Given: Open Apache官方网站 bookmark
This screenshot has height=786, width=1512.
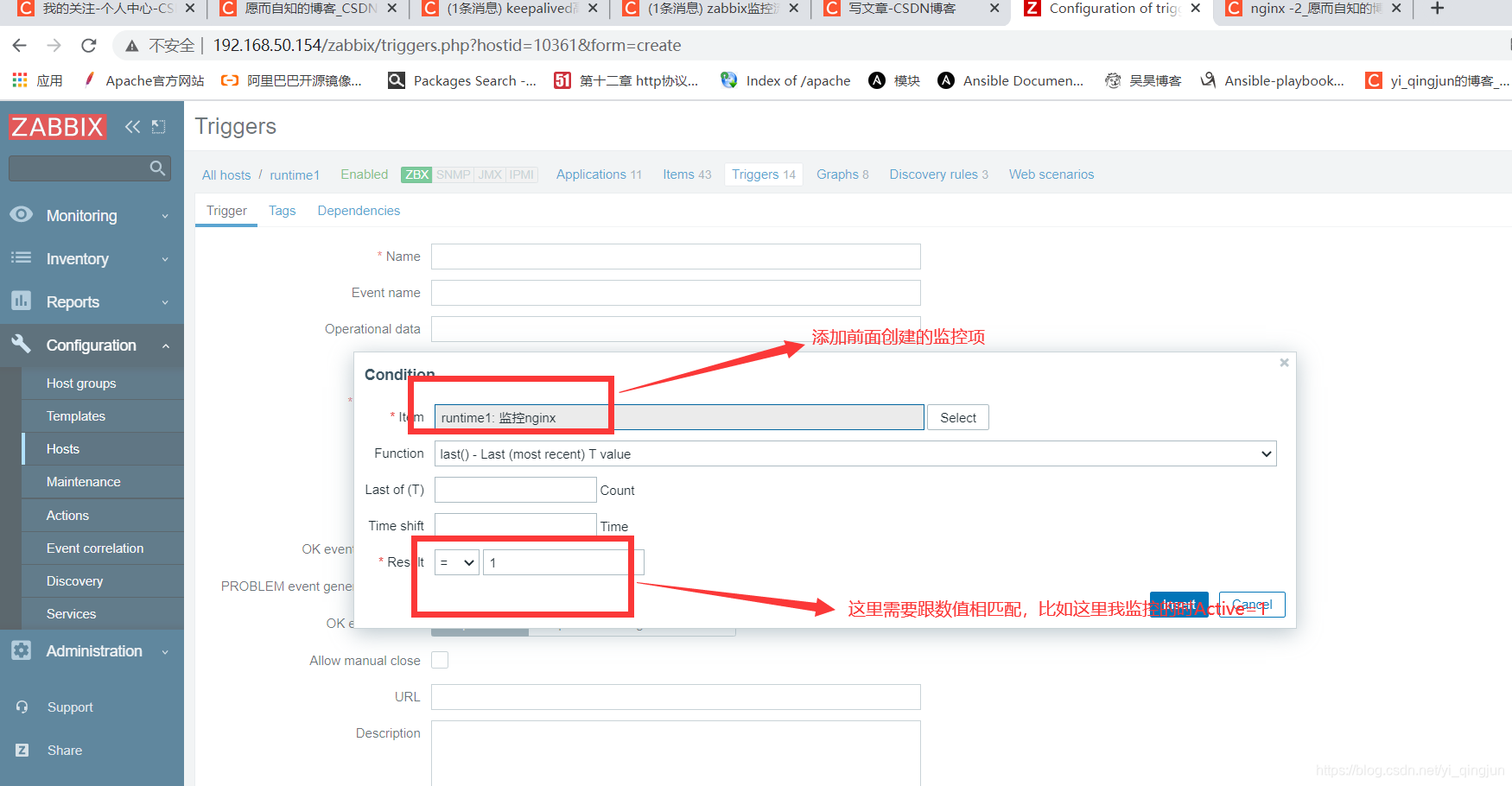Looking at the screenshot, I should coord(143,80).
